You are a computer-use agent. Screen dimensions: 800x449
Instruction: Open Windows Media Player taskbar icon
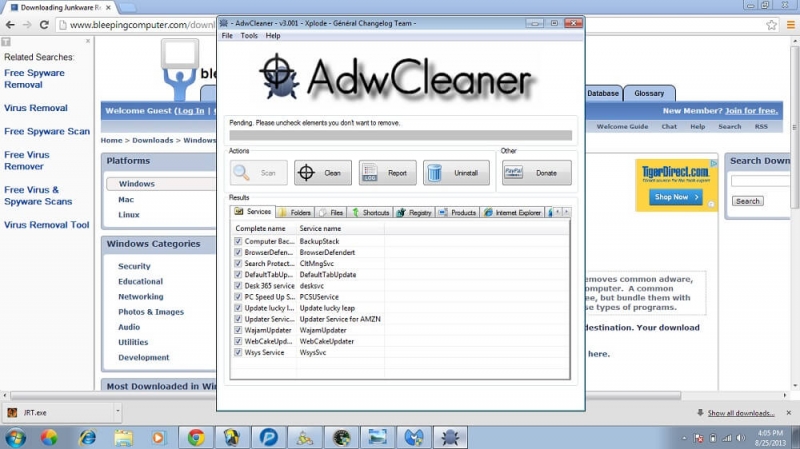(x=158, y=437)
